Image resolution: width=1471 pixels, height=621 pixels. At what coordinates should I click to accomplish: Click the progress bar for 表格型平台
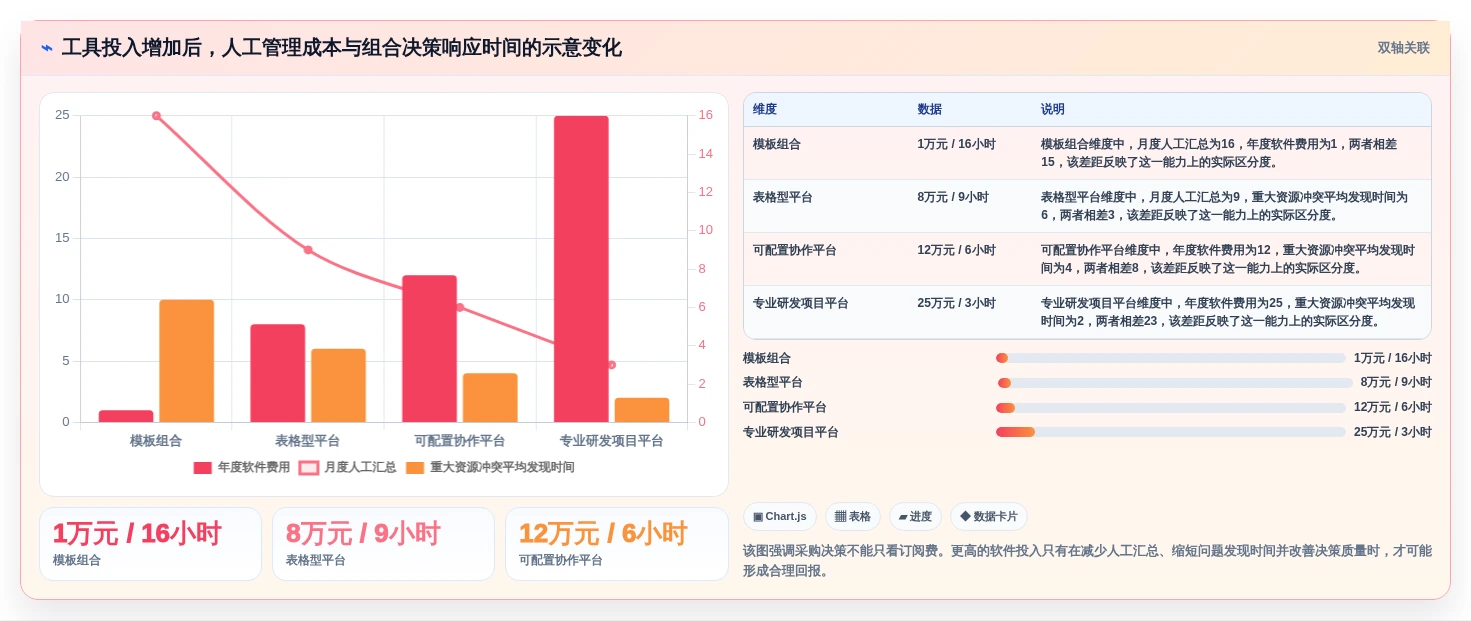point(1175,383)
